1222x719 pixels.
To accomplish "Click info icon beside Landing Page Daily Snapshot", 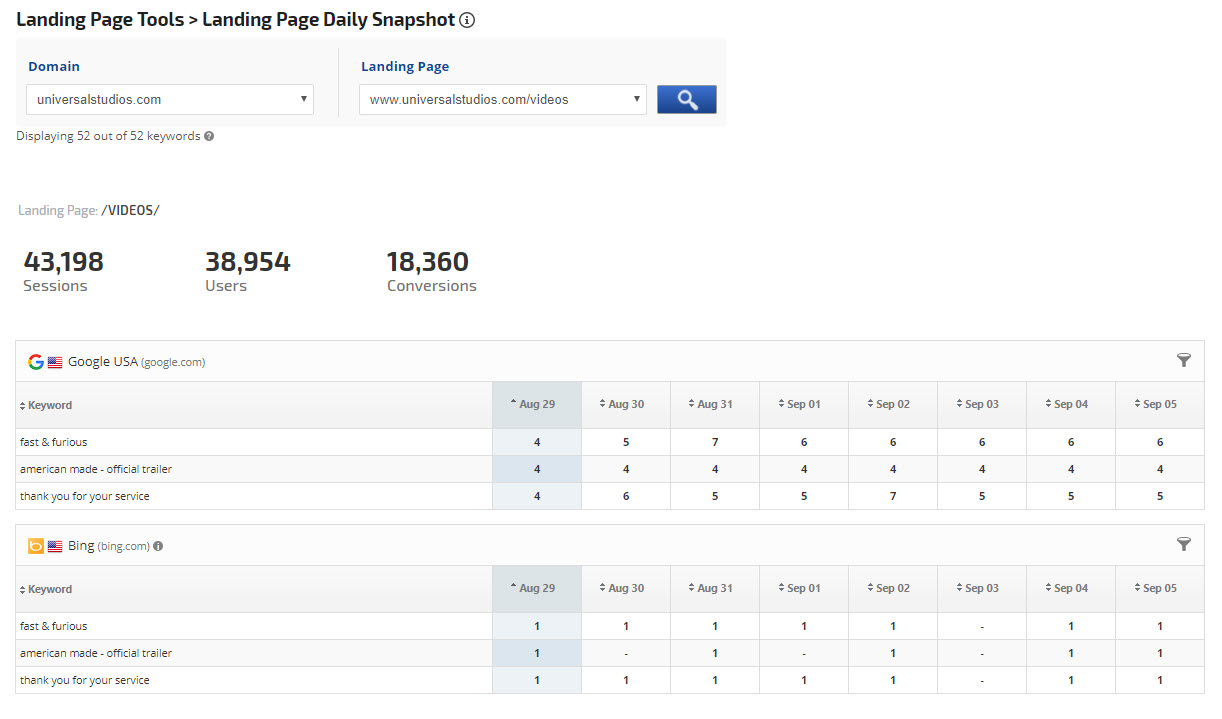I will point(467,20).
